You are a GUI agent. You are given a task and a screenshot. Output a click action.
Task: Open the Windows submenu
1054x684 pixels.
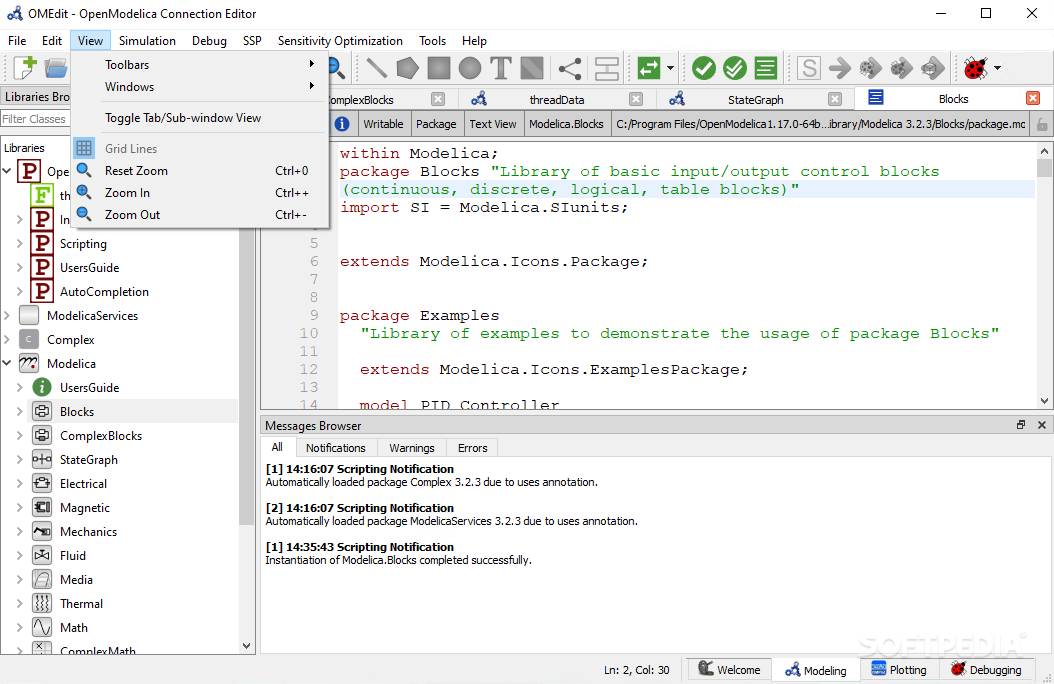tap(200, 87)
